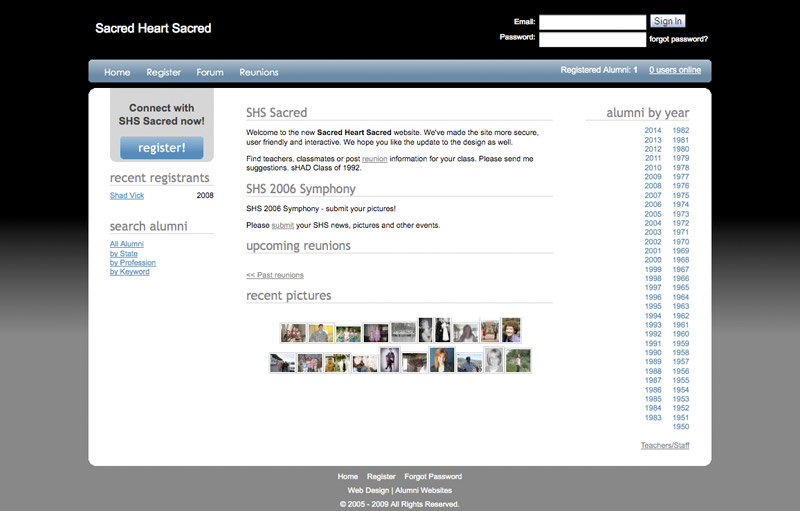Open the Home tab in navigation bar

[x=117, y=72]
